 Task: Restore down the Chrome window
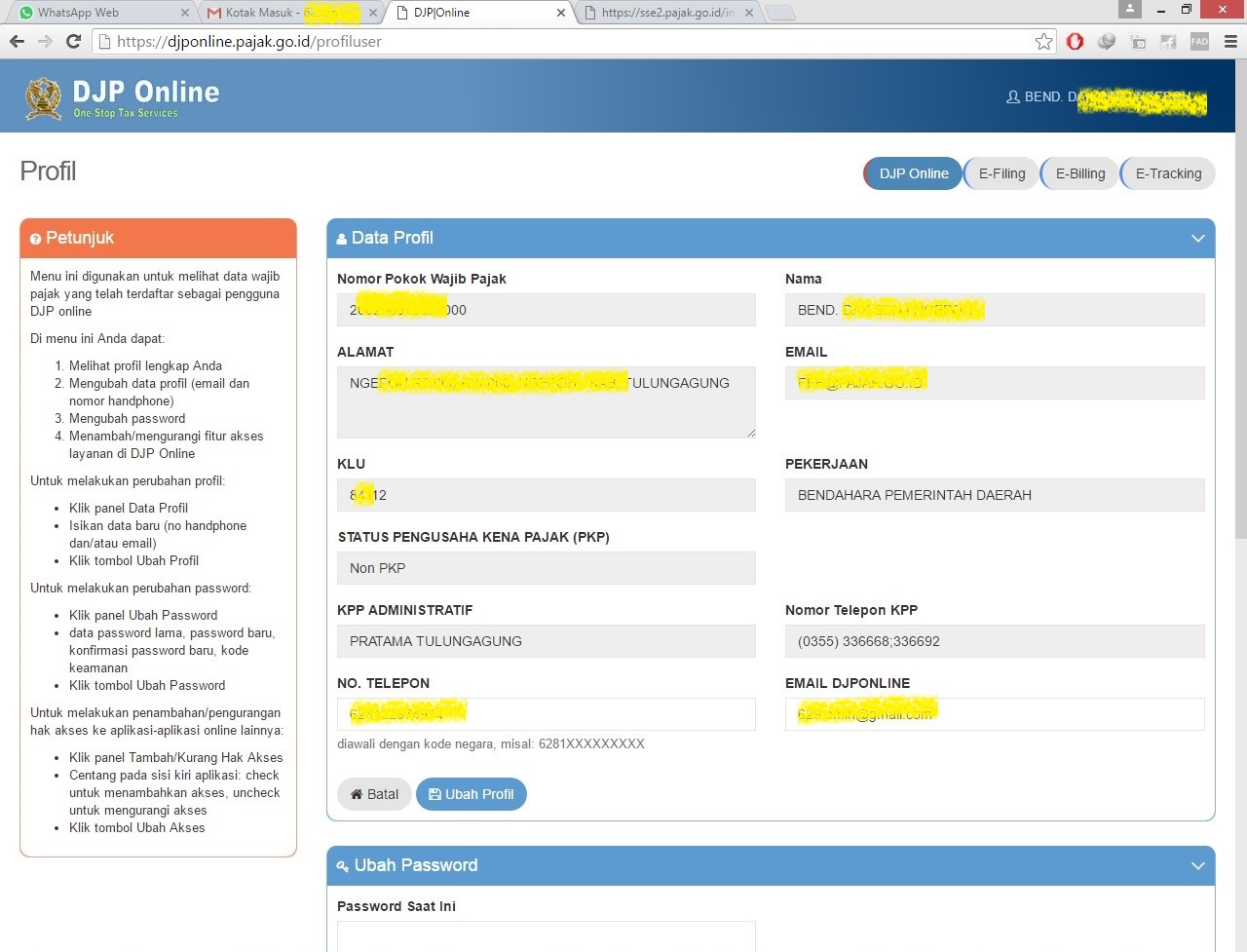pos(1187,9)
